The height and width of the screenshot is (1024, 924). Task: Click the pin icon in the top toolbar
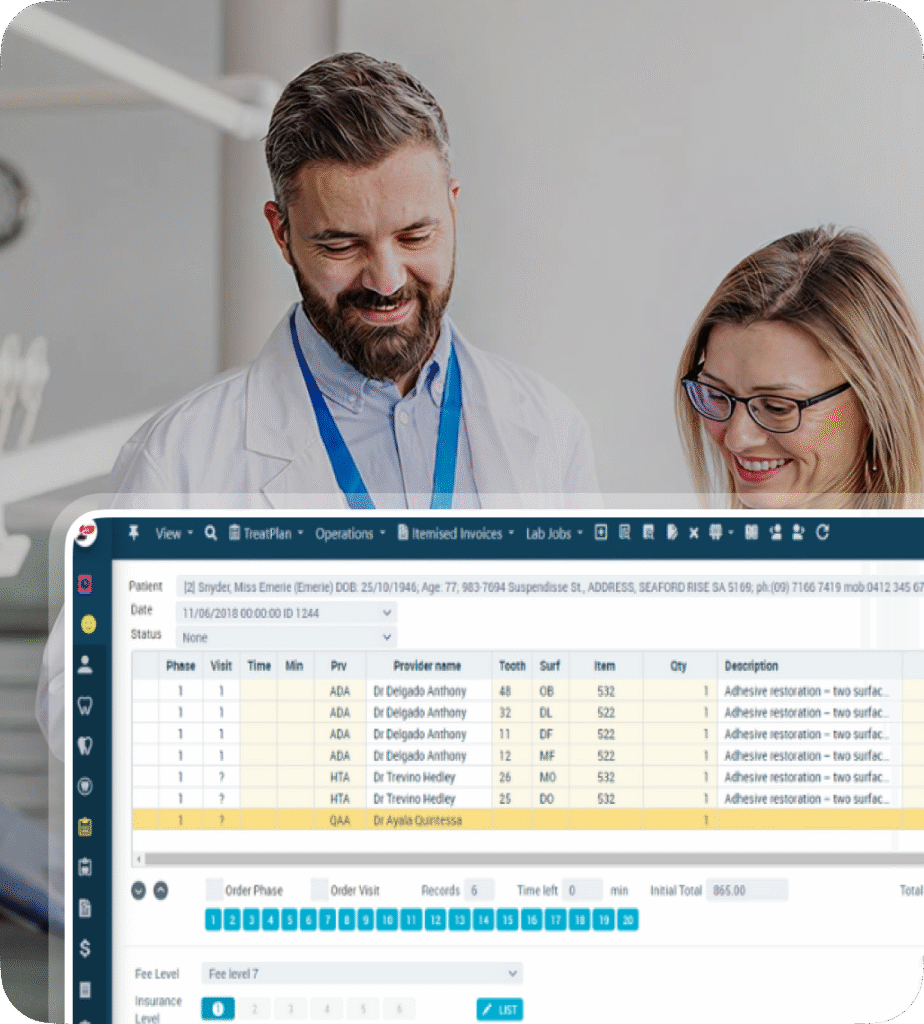click(134, 533)
